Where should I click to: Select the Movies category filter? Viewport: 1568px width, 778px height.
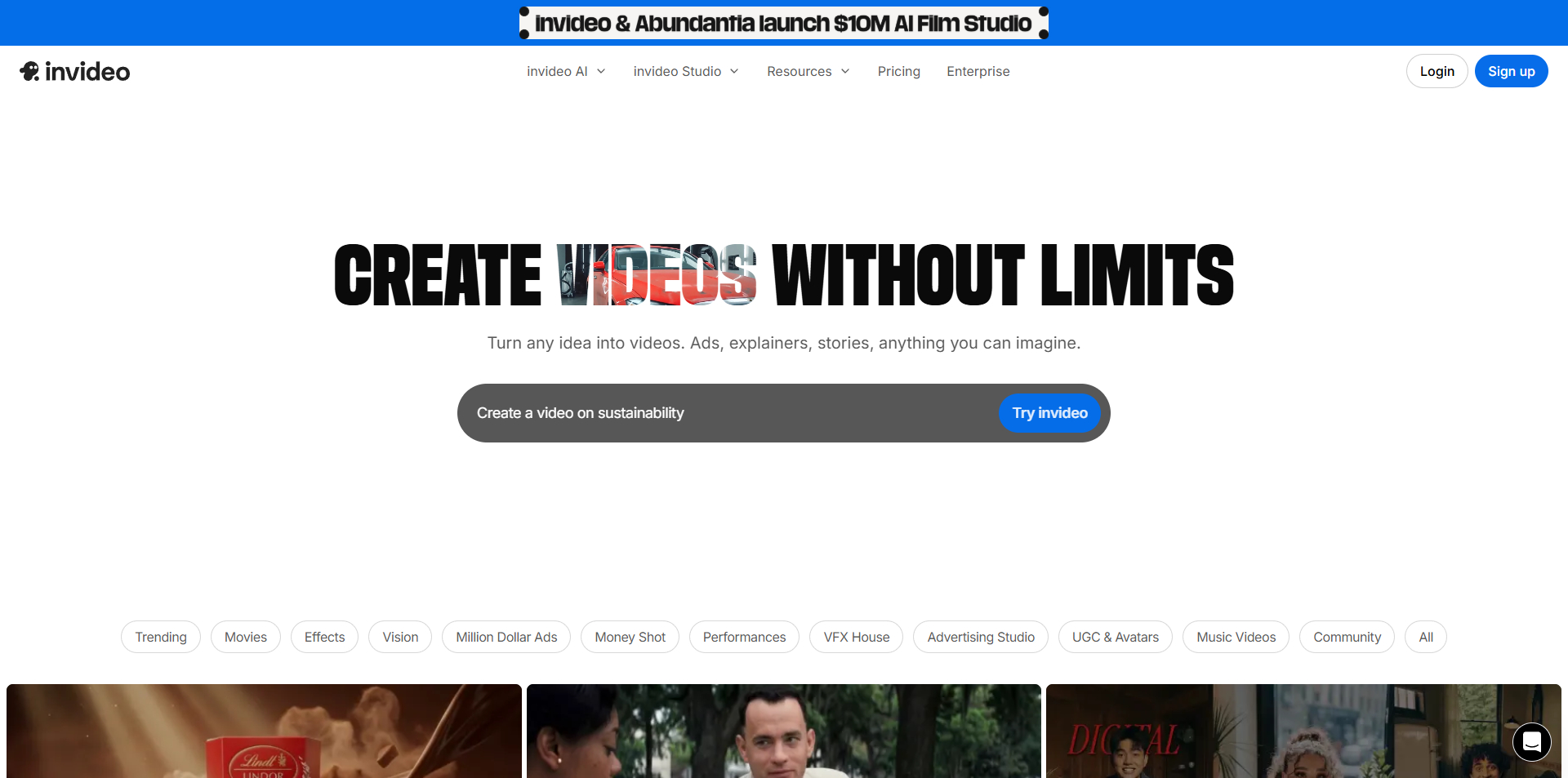(245, 637)
